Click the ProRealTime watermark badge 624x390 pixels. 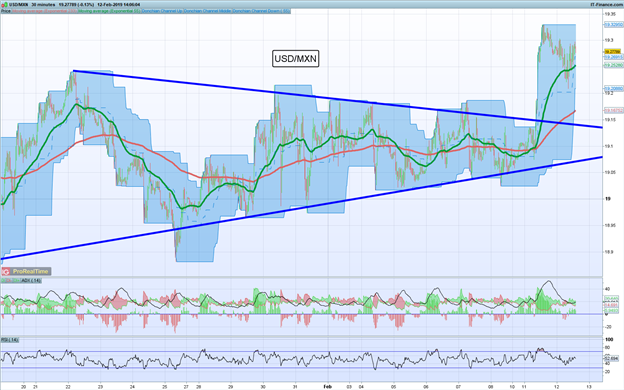pos(26,271)
